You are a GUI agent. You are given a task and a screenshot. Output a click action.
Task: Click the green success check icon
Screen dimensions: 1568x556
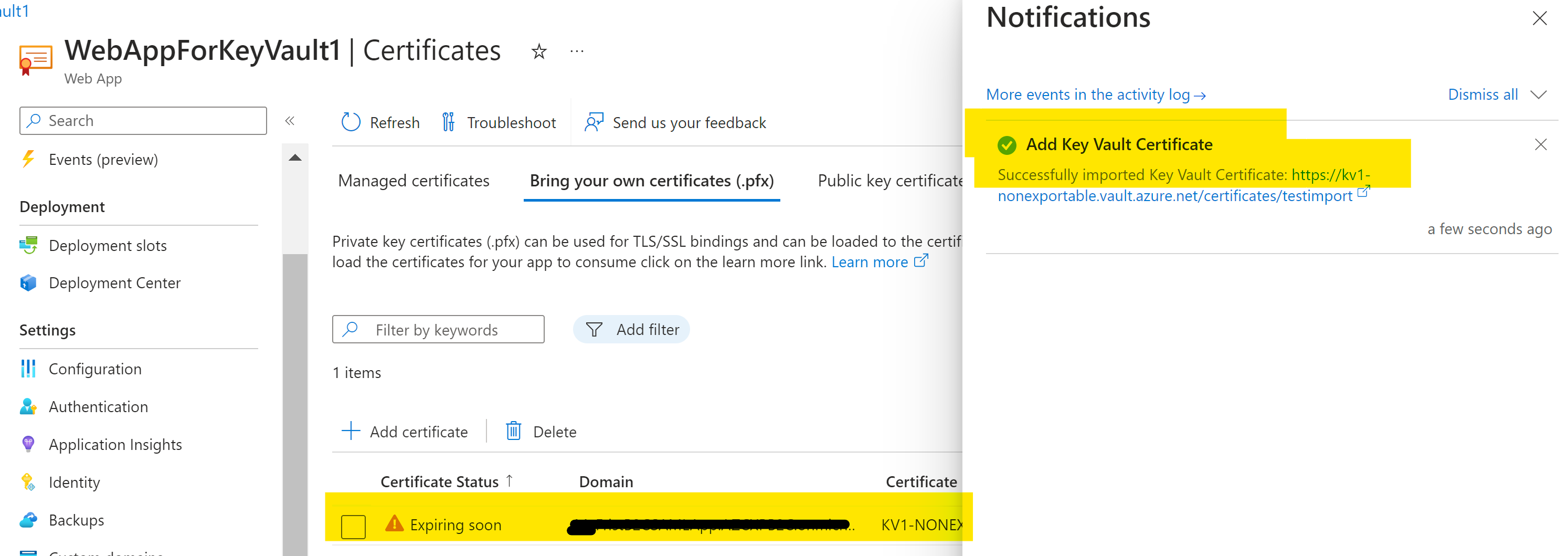(1007, 145)
